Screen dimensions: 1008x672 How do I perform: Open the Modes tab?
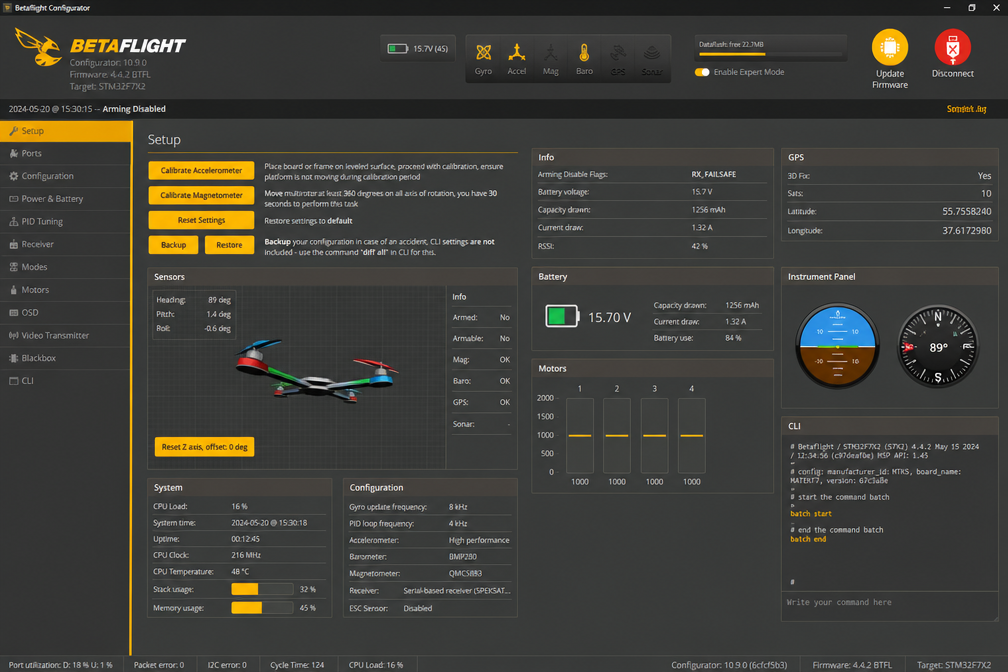click(x=65, y=267)
